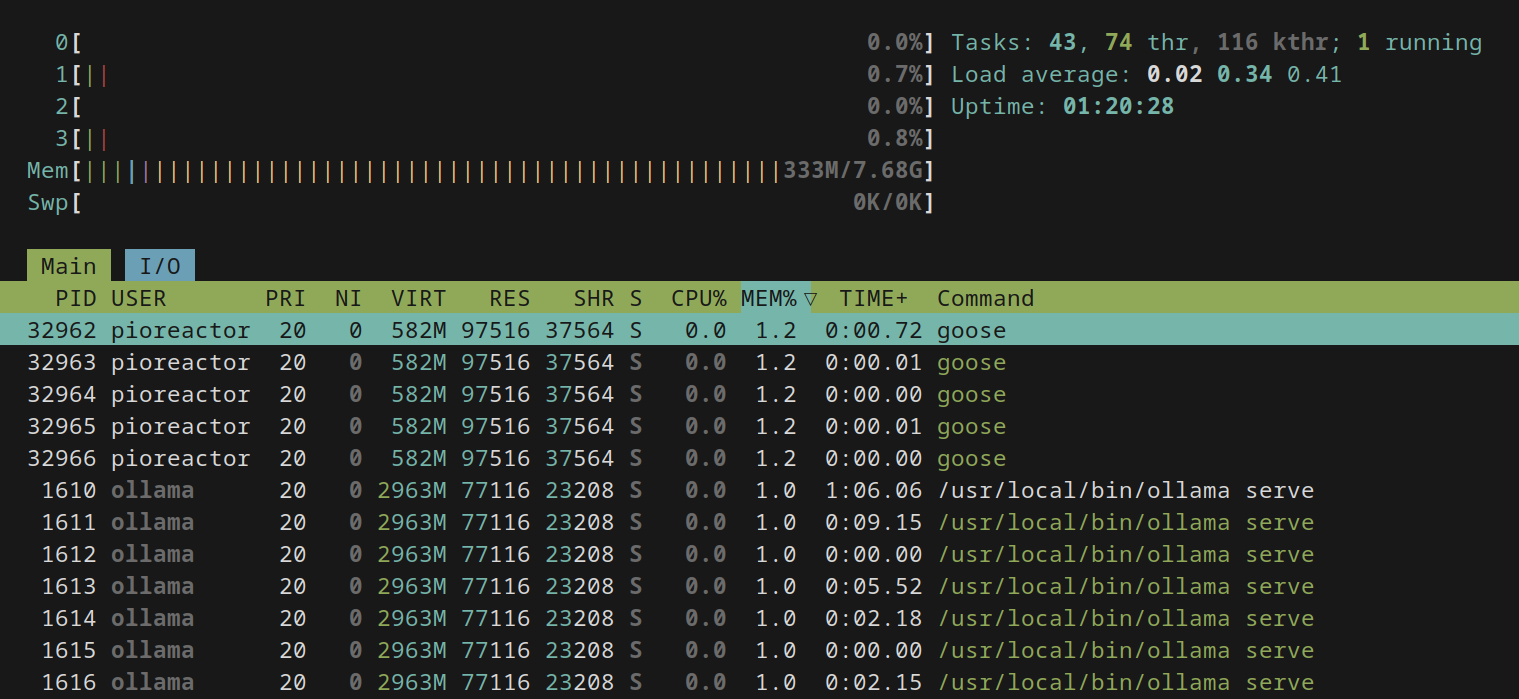The height and width of the screenshot is (699, 1519).
Task: Click the MEM% sort descending arrow indicator
Action: (811, 298)
